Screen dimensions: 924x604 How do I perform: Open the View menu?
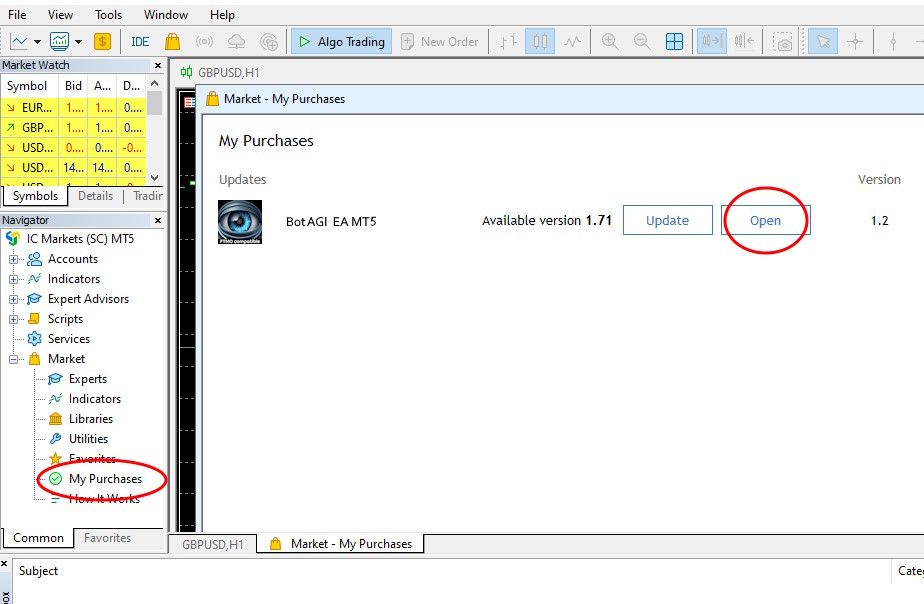pyautogui.click(x=60, y=15)
